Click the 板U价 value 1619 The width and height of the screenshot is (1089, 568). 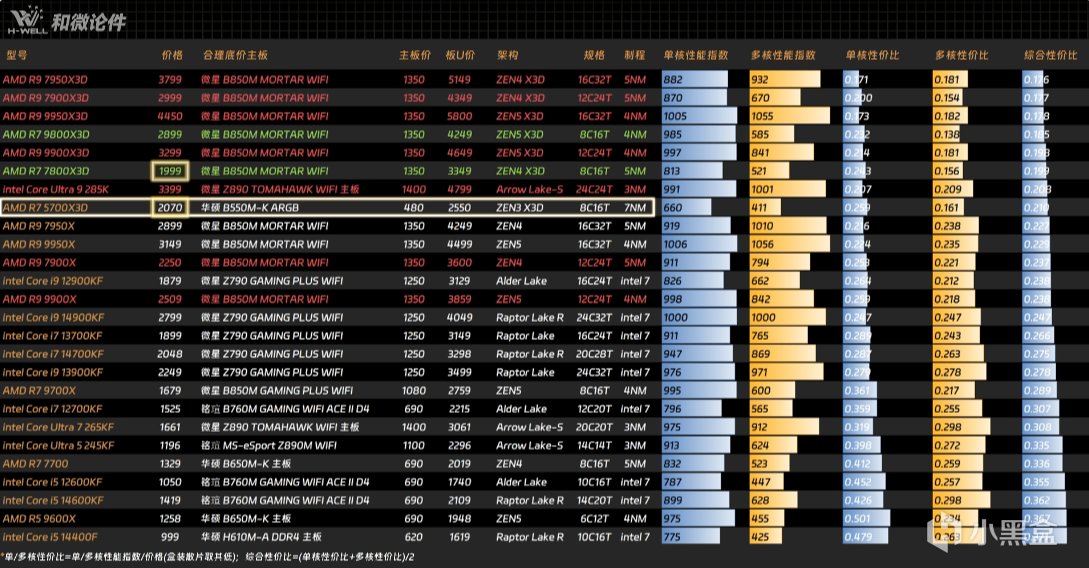click(x=459, y=537)
